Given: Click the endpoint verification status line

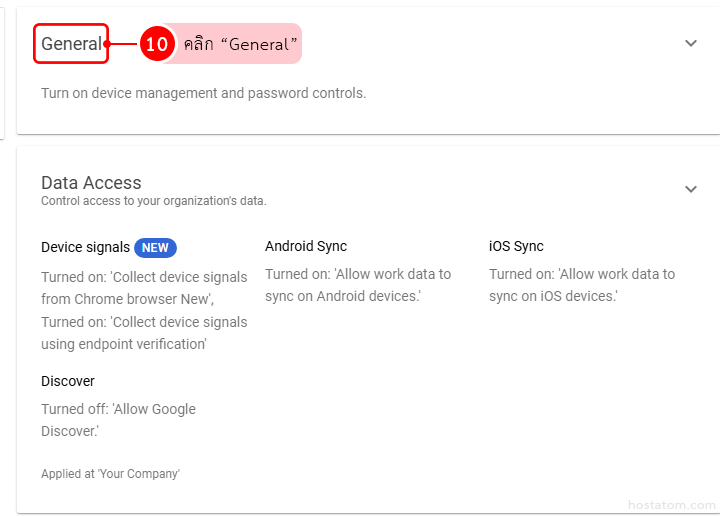Looking at the screenshot, I should 144,333.
